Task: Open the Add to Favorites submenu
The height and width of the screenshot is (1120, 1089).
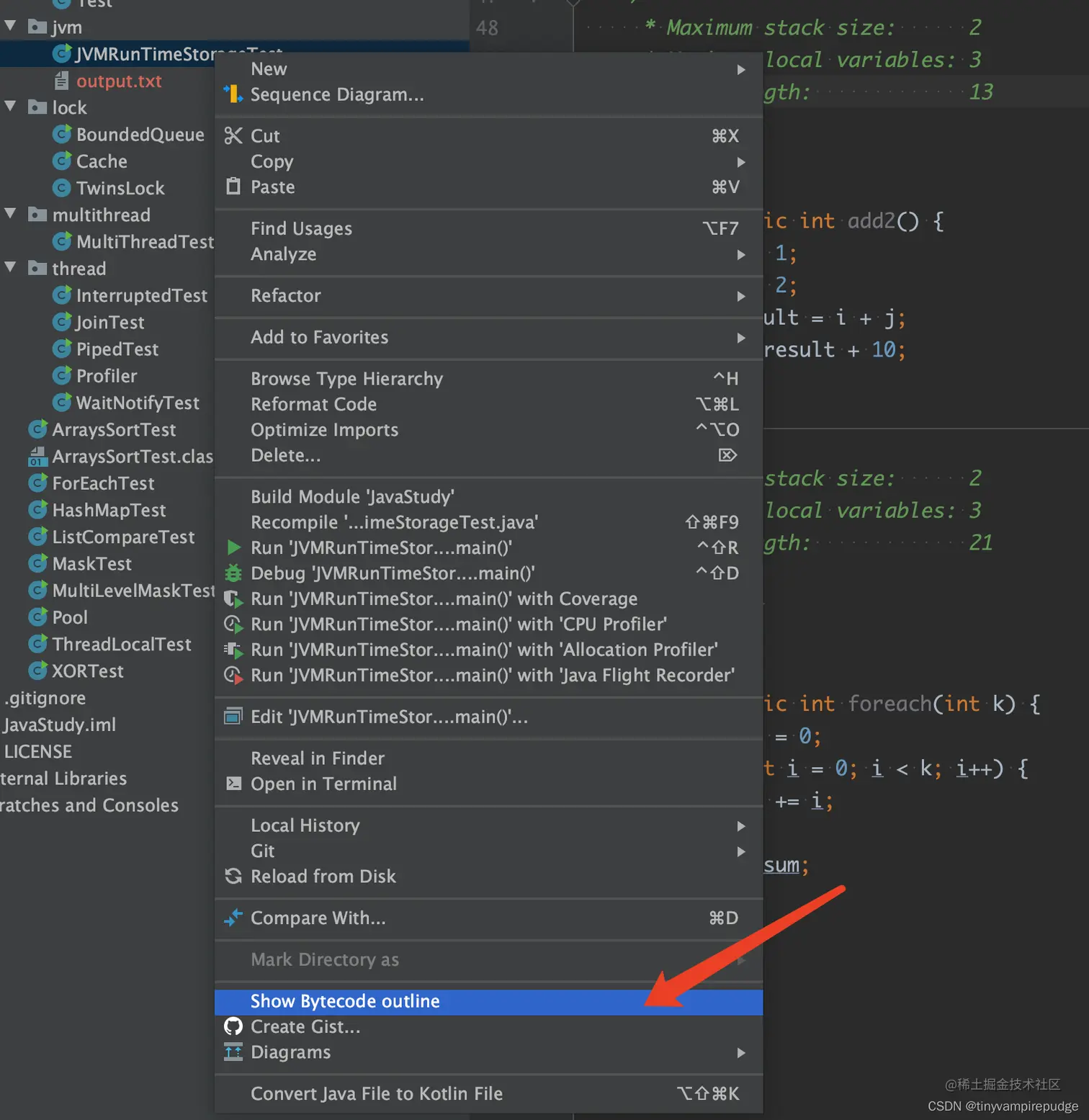Action: pos(489,337)
